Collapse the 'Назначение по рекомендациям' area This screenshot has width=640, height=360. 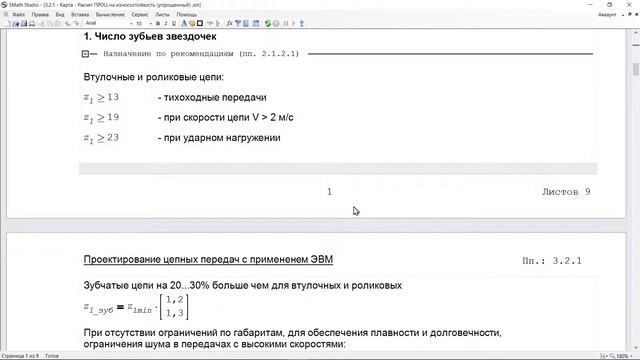85,54
